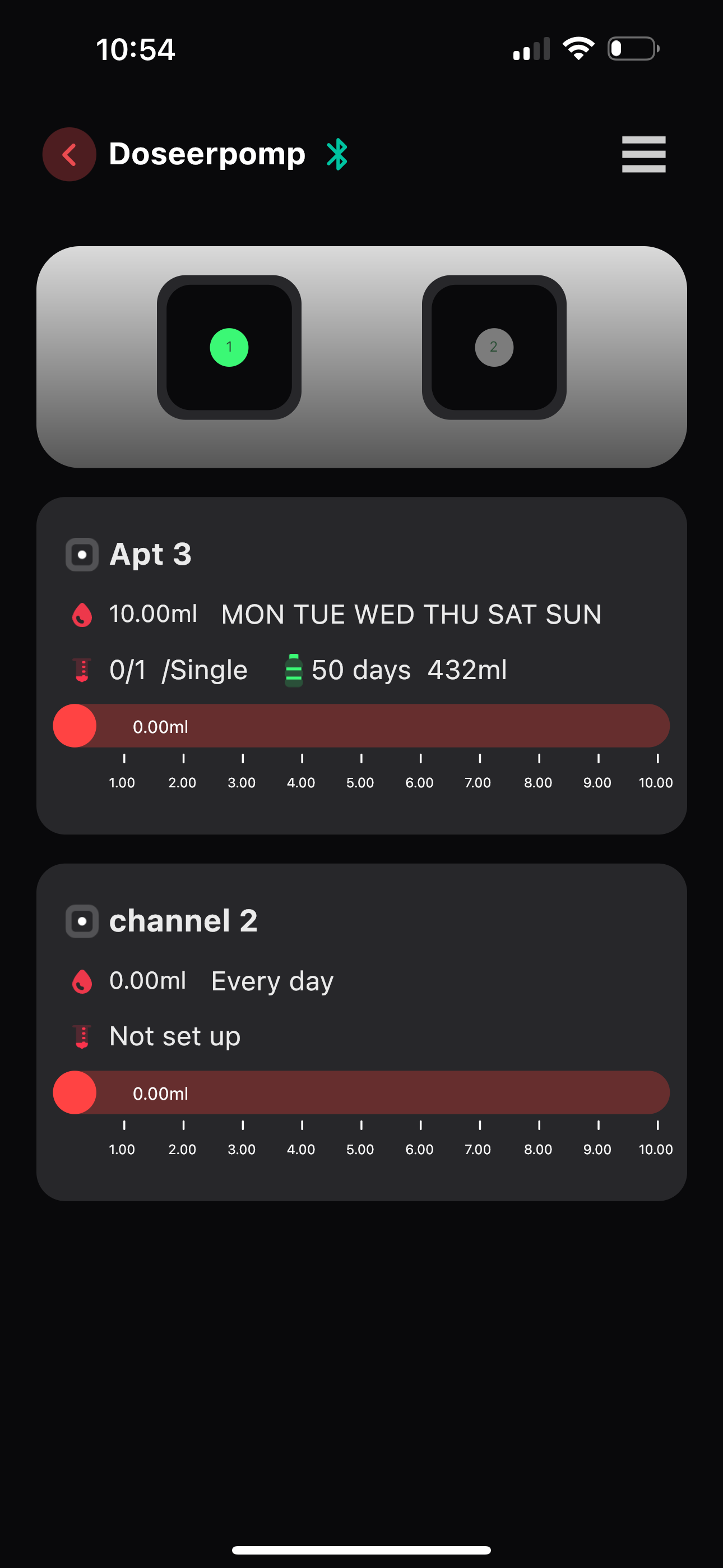The image size is (723, 1568).
Task: Tap the drop icon beside 0.00ml Every day
Action: 82,981
